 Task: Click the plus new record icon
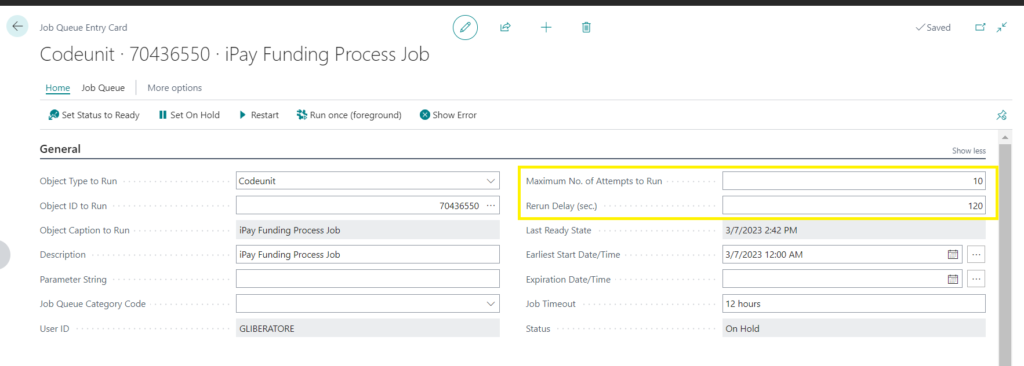pos(546,27)
